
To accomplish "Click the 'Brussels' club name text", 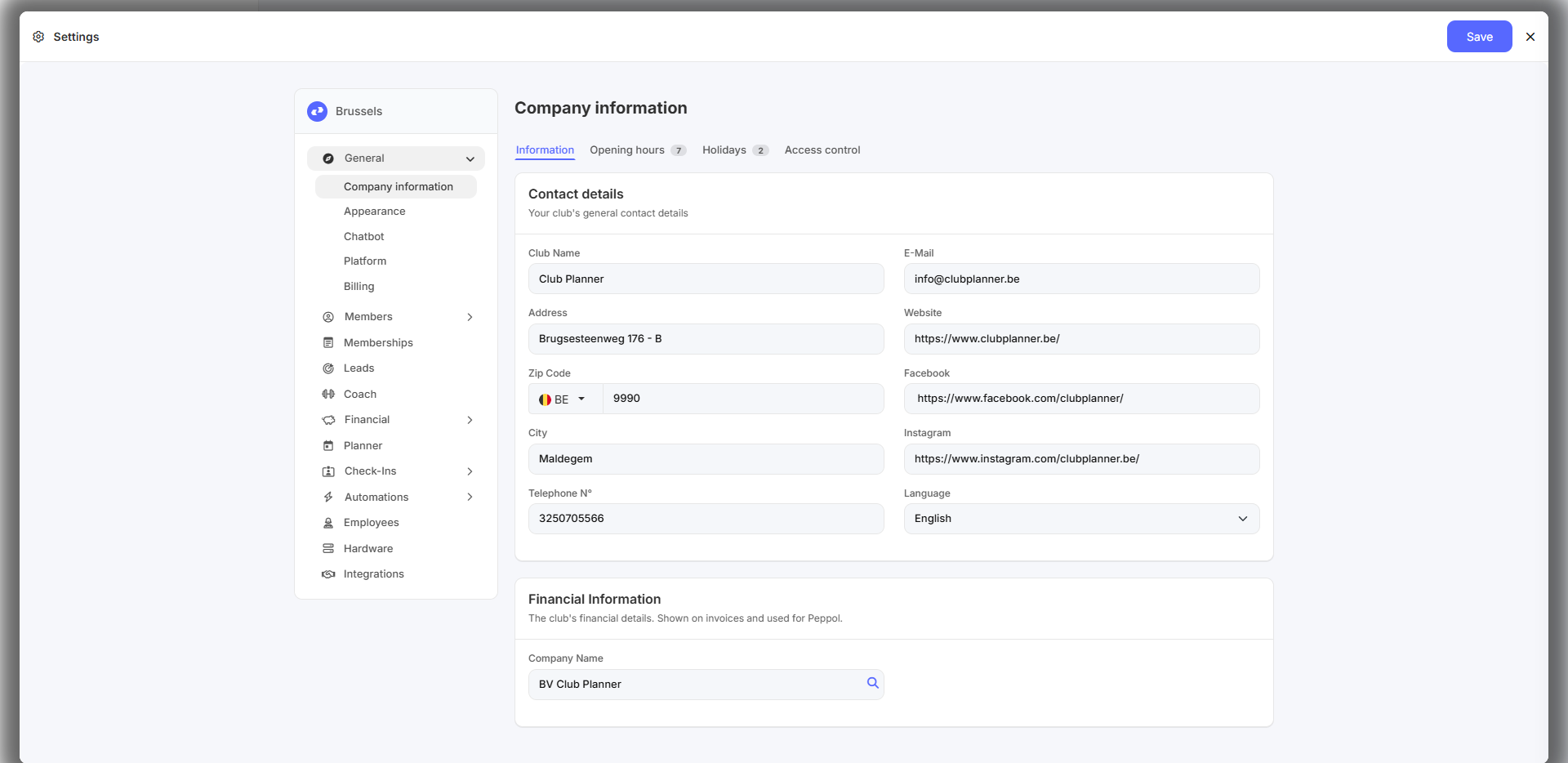I will pos(359,111).
